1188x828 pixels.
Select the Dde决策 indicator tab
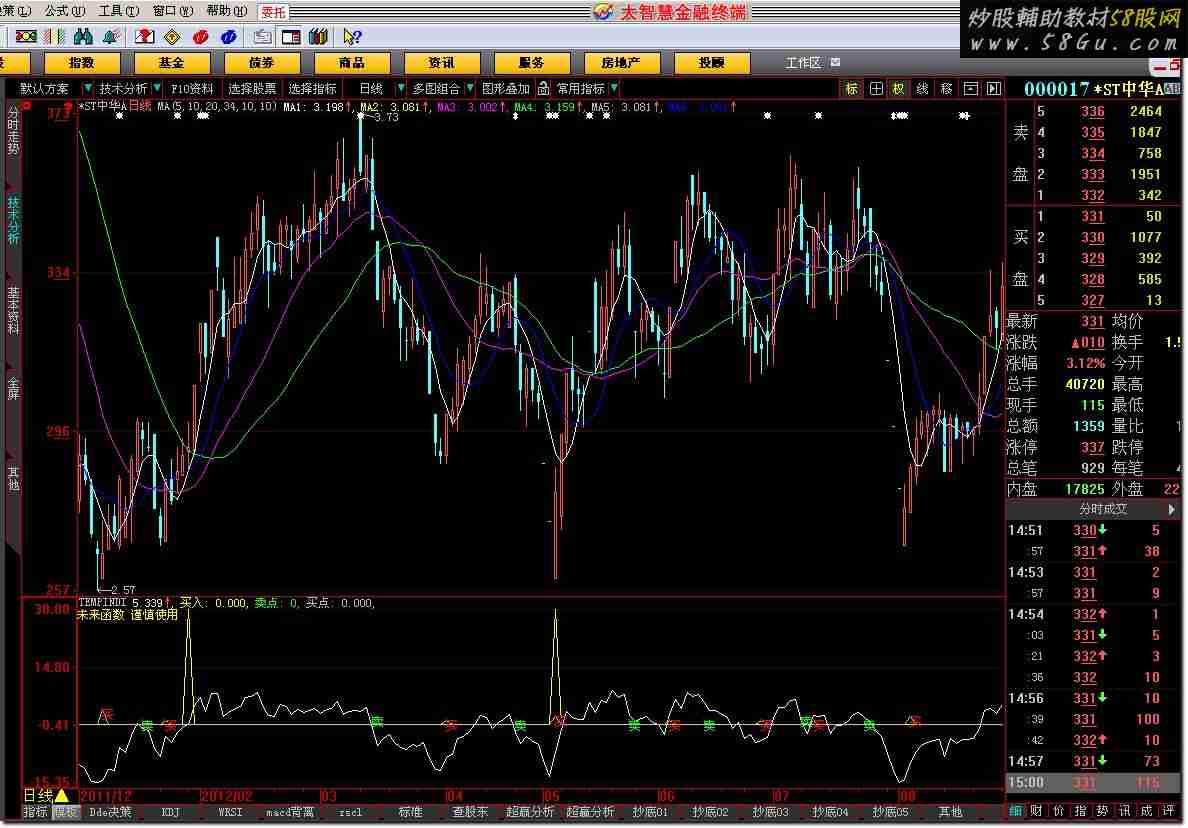click(110, 812)
